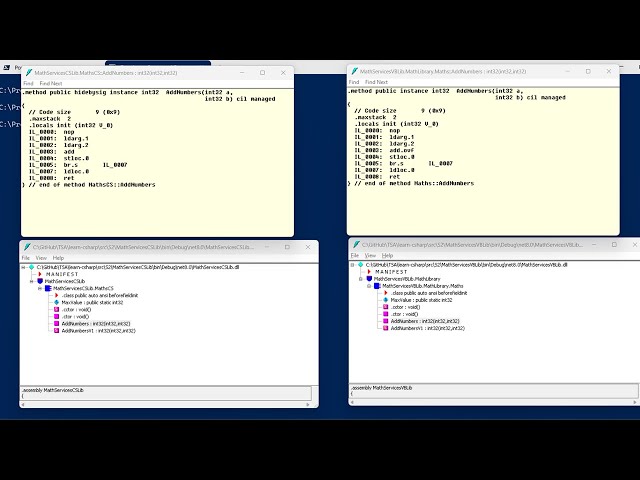Click the right scroll arrow in the CSLib window
The height and width of the screenshot is (480, 640).
(308, 404)
